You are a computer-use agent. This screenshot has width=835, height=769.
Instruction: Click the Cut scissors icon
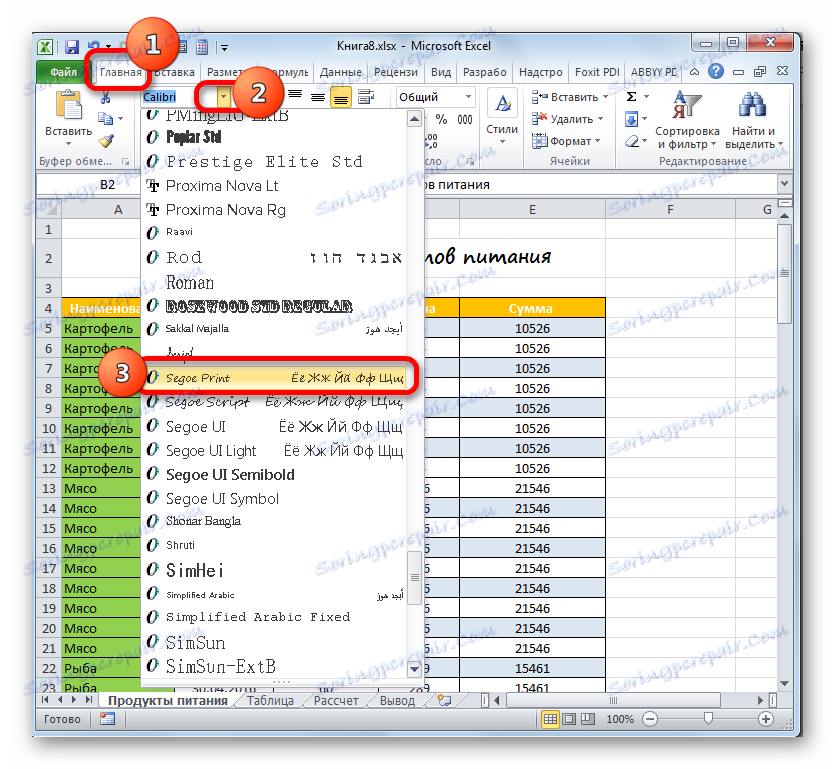coord(105,97)
